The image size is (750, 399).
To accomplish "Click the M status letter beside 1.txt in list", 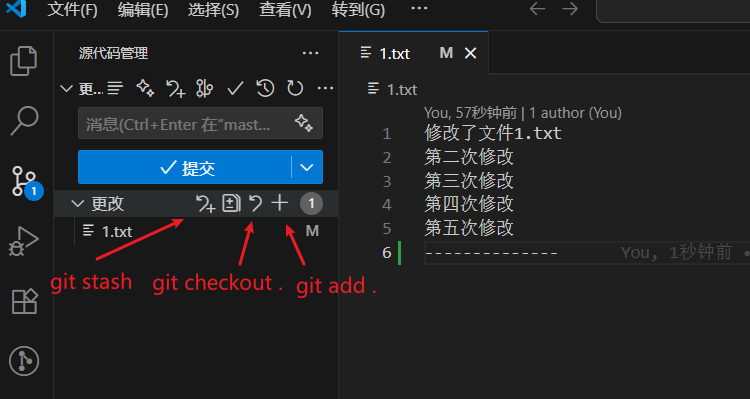I will coord(312,232).
